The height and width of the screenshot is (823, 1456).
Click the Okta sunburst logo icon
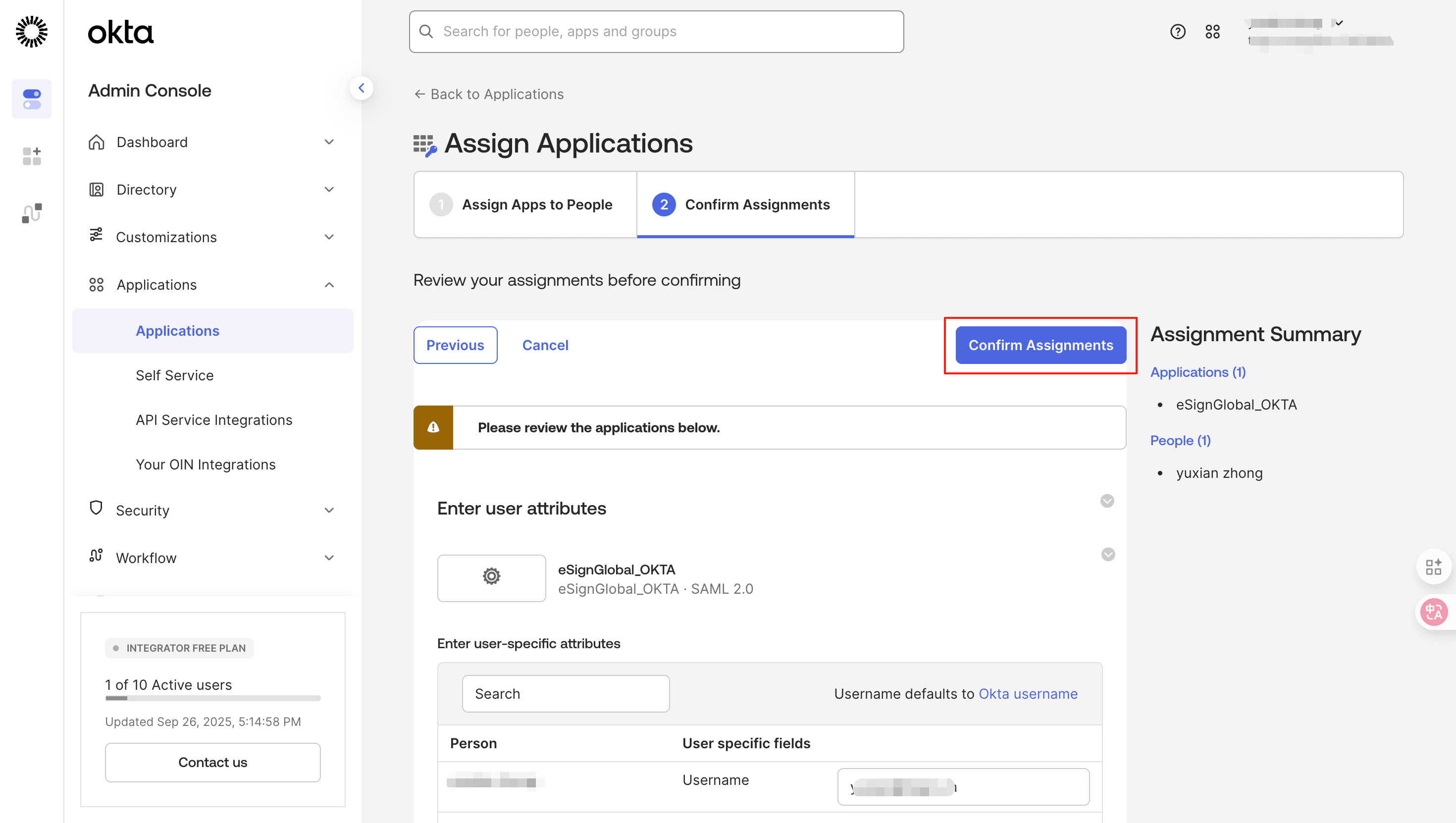(31, 31)
